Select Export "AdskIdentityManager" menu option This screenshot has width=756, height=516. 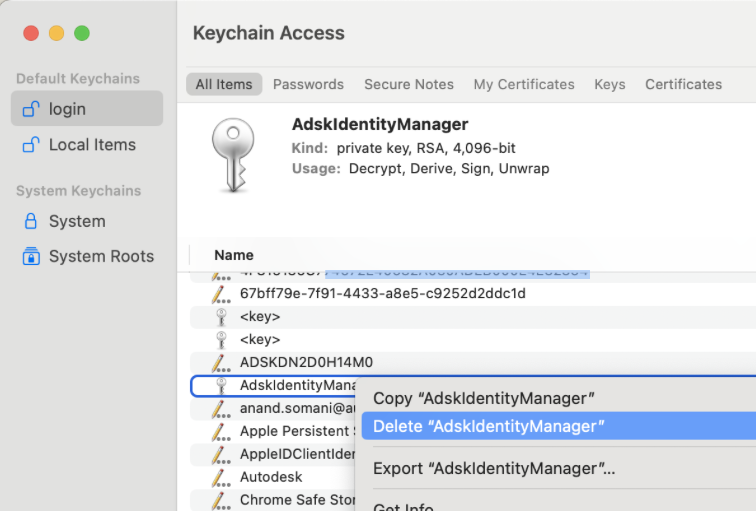pos(493,468)
